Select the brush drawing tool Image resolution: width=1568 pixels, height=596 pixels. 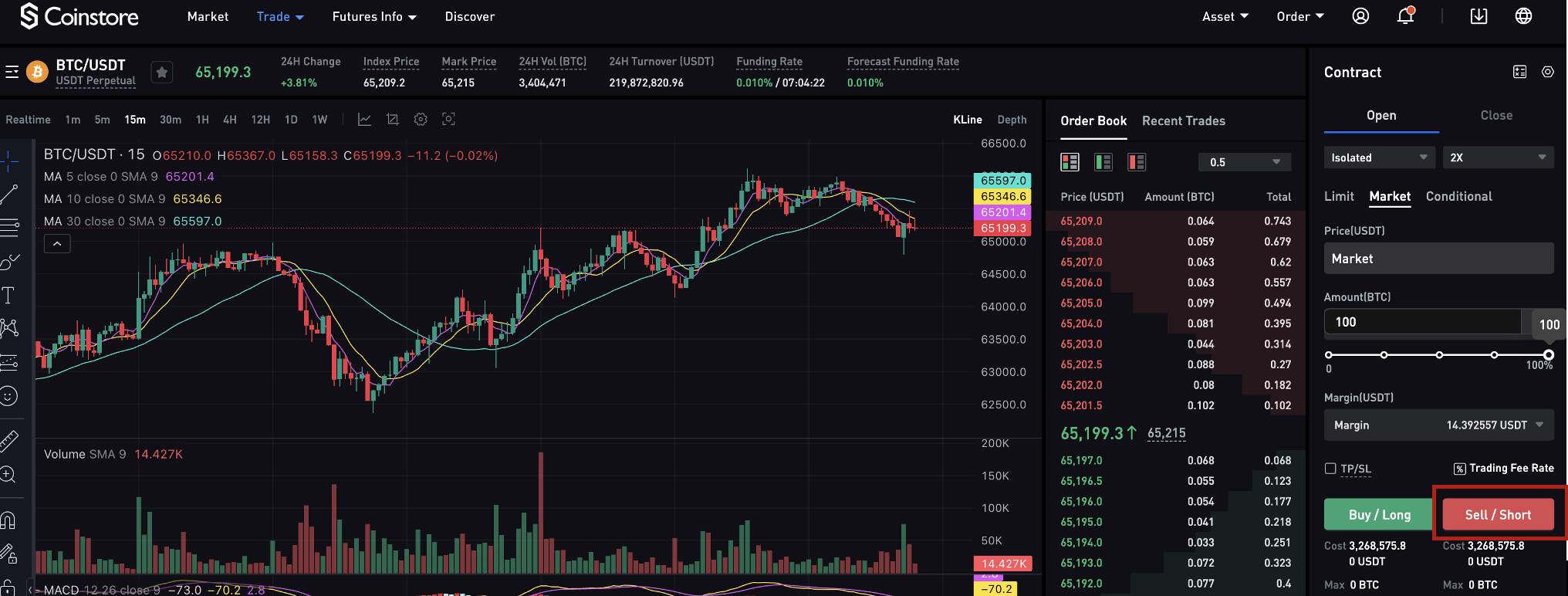pyautogui.click(x=9, y=262)
